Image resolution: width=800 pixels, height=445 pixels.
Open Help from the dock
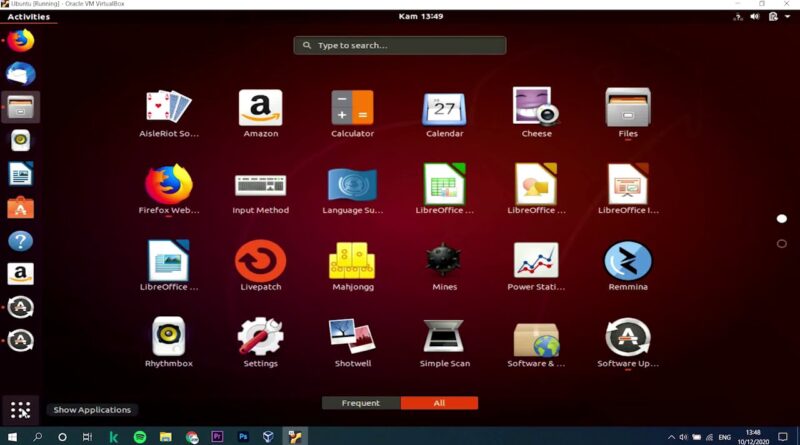tap(20, 241)
